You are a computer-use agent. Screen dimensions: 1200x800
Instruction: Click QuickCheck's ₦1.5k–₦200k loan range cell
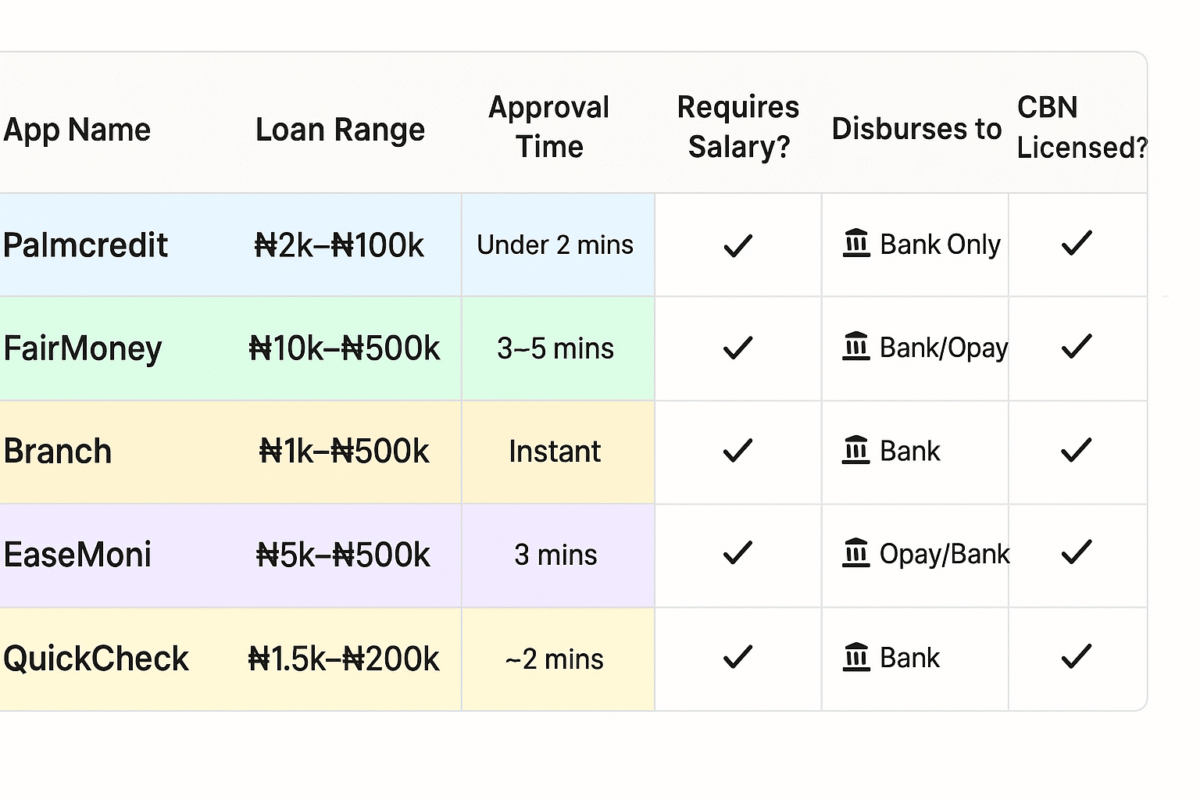point(344,659)
